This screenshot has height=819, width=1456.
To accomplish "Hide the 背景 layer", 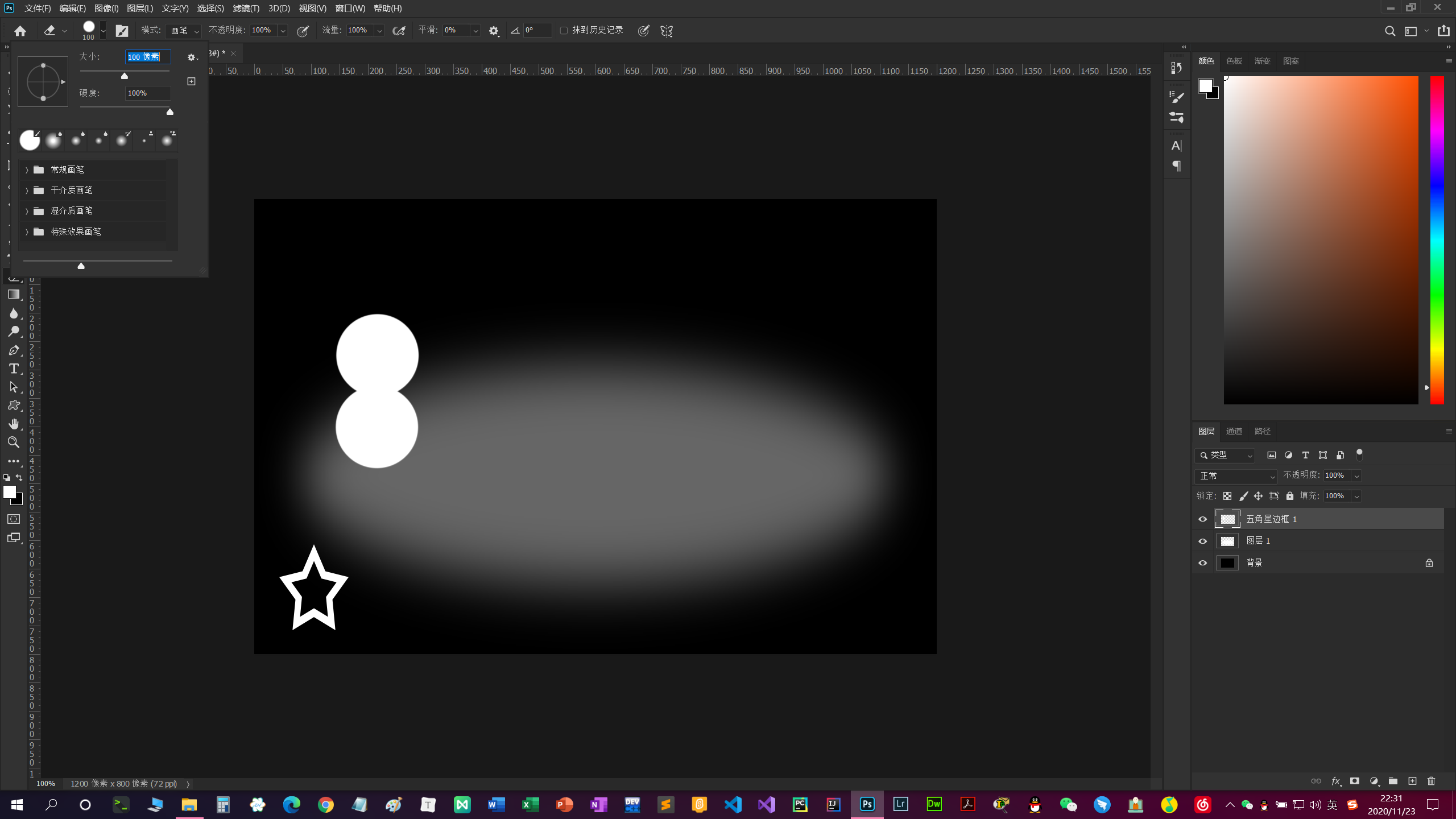I will (x=1202, y=562).
